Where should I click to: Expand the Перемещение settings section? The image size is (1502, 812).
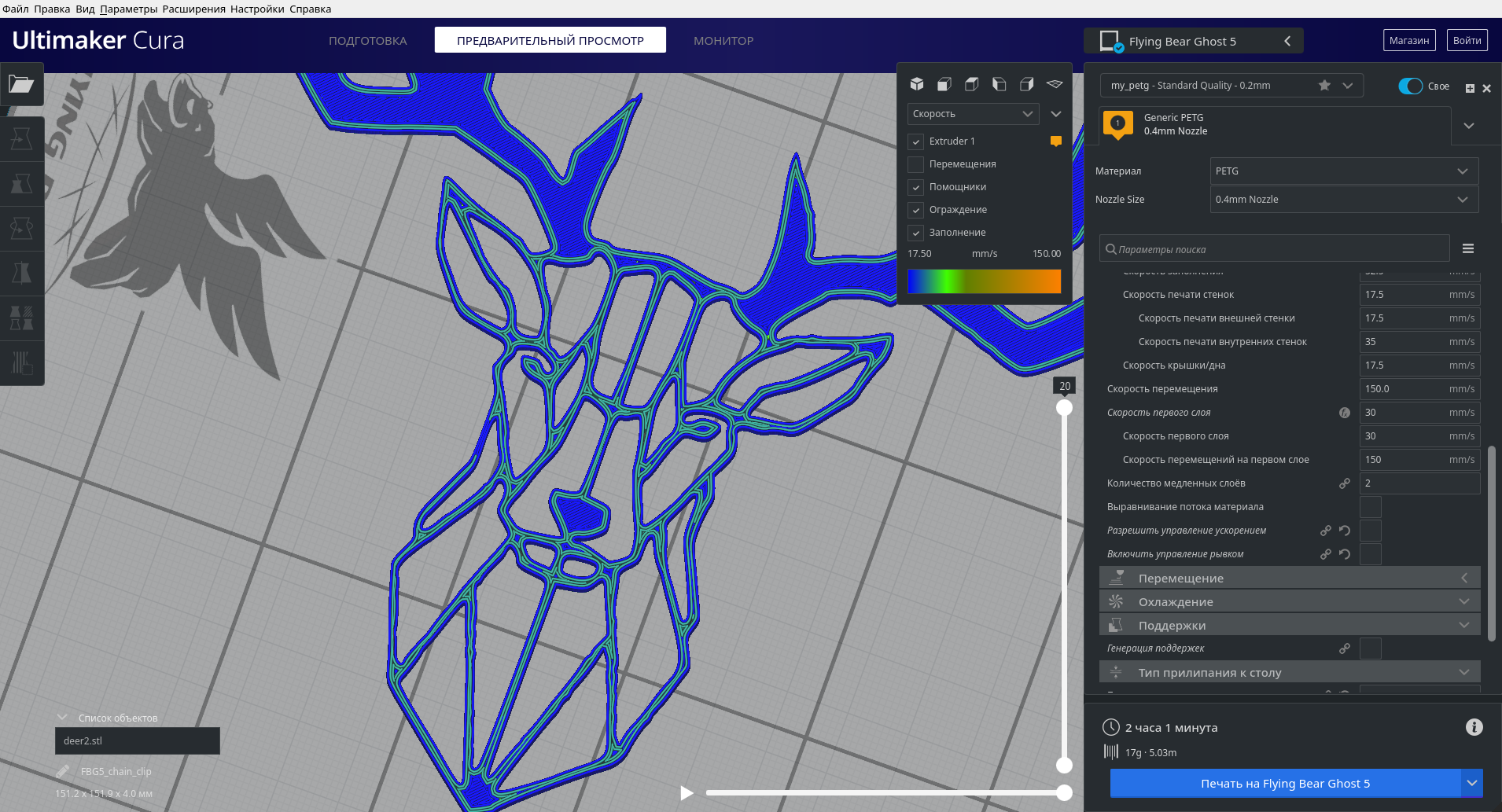(1290, 578)
